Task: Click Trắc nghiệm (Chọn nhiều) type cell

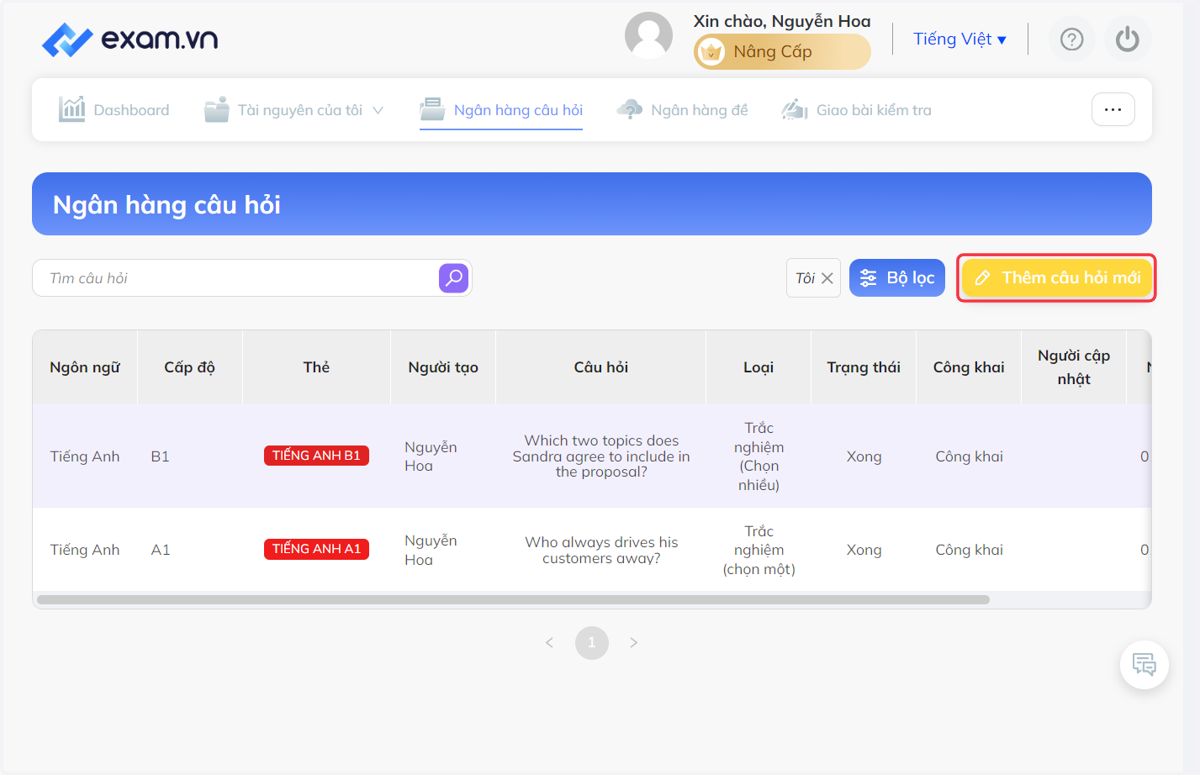Action: coord(759,456)
